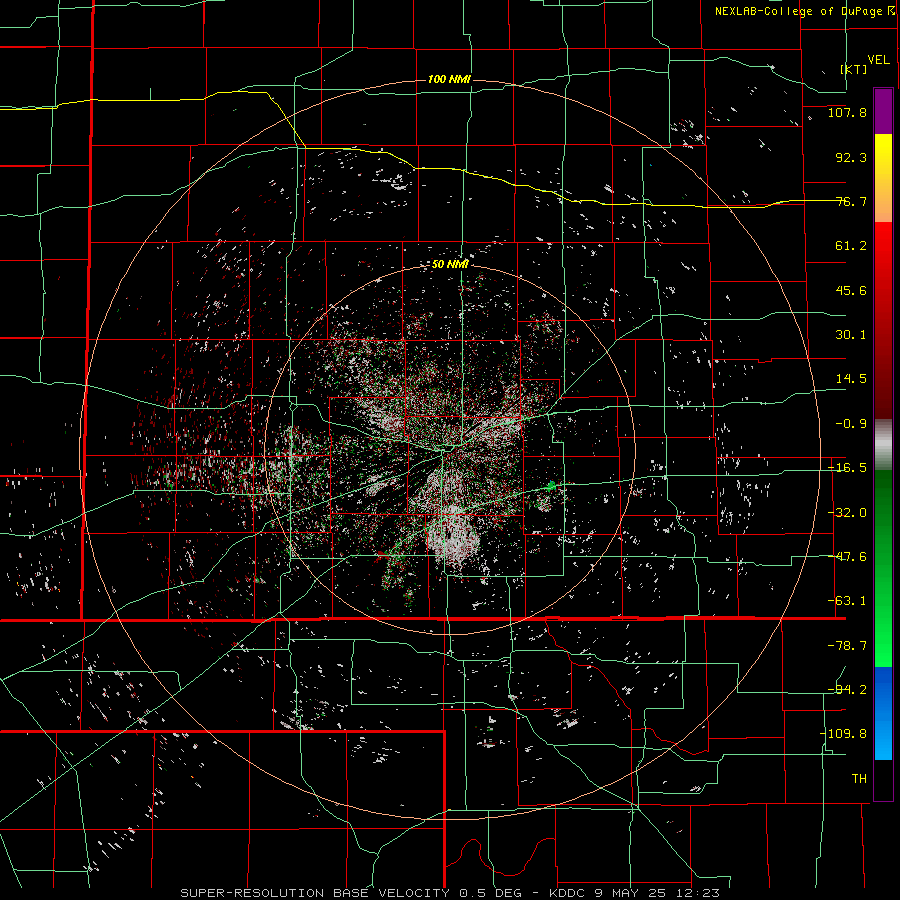This screenshot has height=900, width=900.
Task: Click the 50 NMI range ring label
Action: 450,265
